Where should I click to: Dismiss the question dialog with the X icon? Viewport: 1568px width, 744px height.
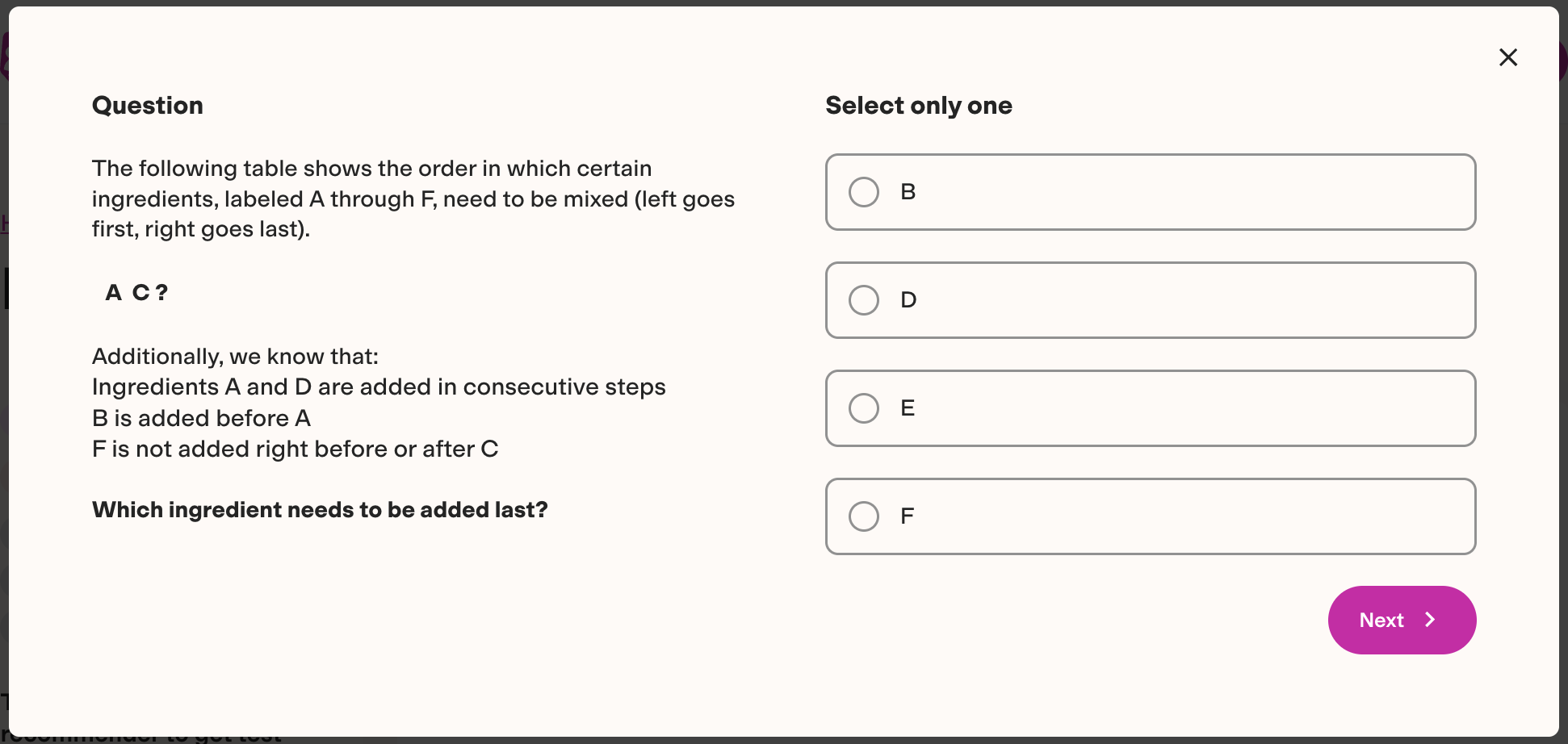pyautogui.click(x=1508, y=57)
